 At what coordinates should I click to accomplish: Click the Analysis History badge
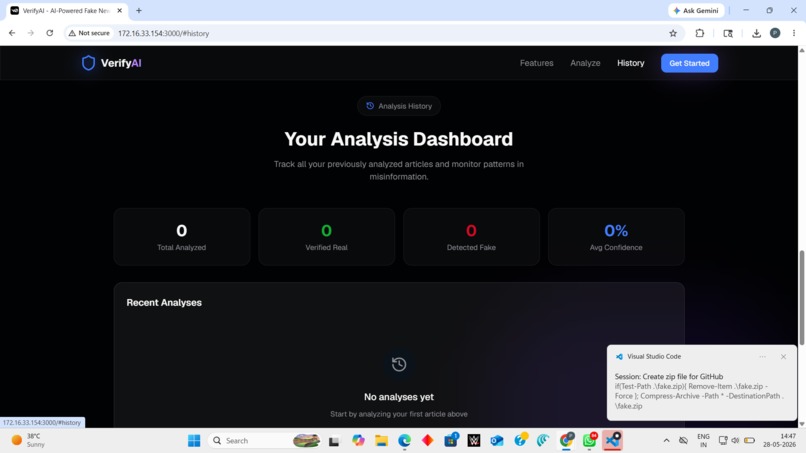tap(399, 106)
